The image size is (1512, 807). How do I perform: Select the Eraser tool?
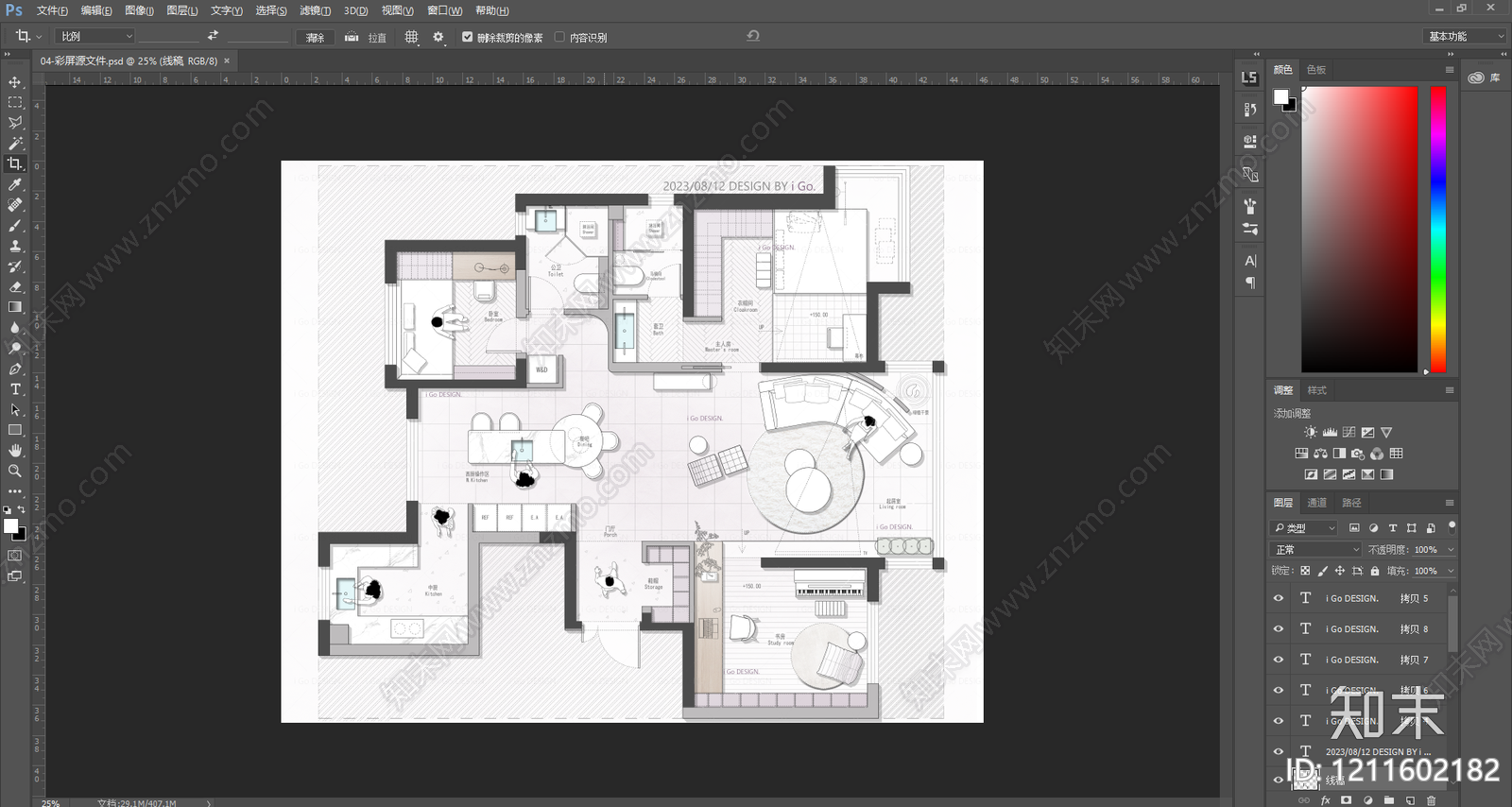coord(15,287)
